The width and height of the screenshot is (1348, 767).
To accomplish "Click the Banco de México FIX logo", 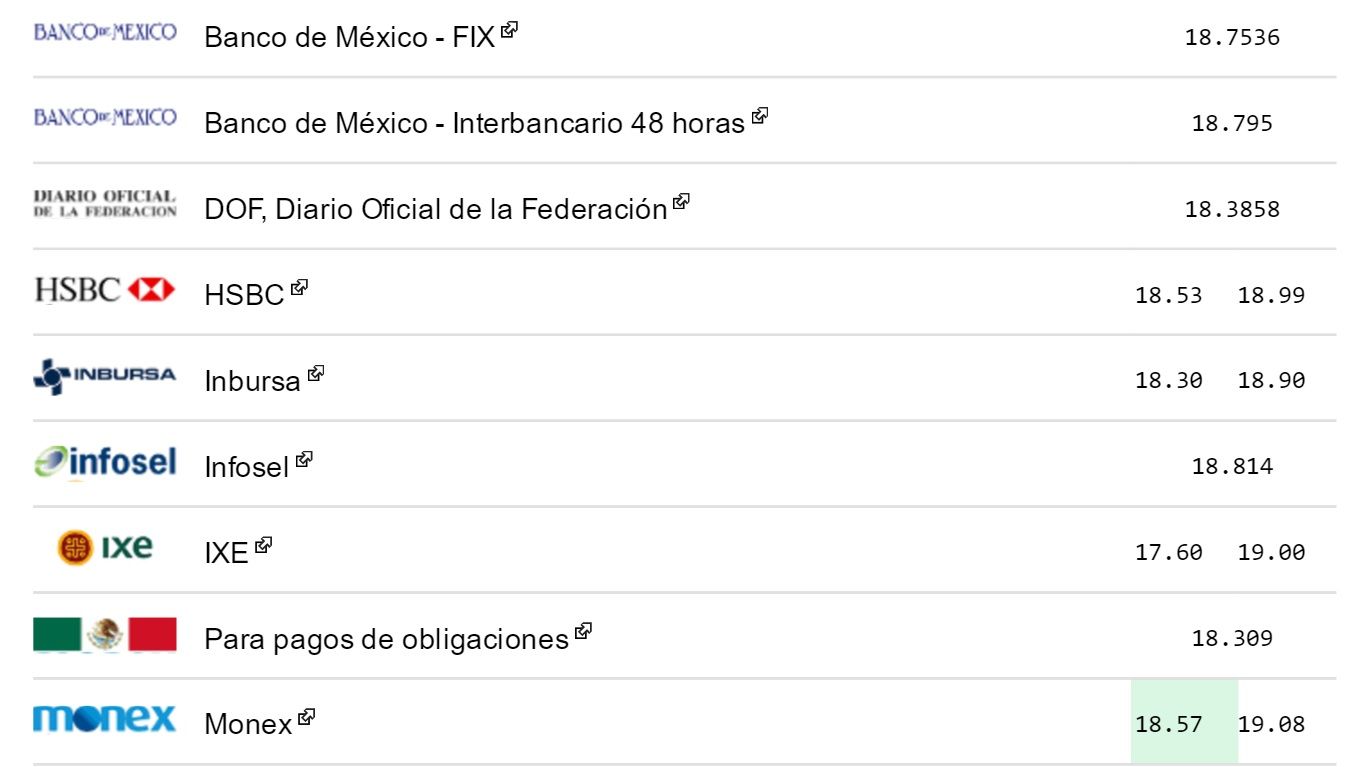I will (x=105, y=32).
